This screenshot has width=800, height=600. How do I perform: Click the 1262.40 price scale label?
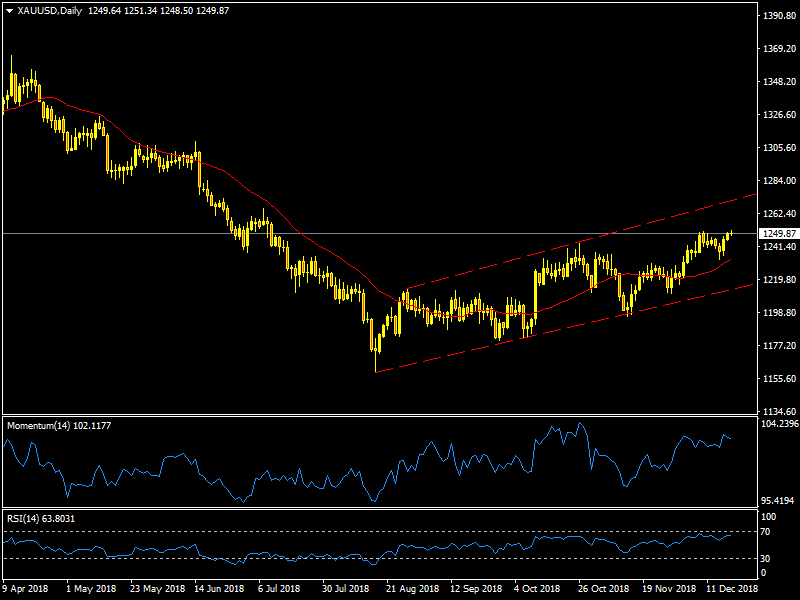[x=776, y=214]
